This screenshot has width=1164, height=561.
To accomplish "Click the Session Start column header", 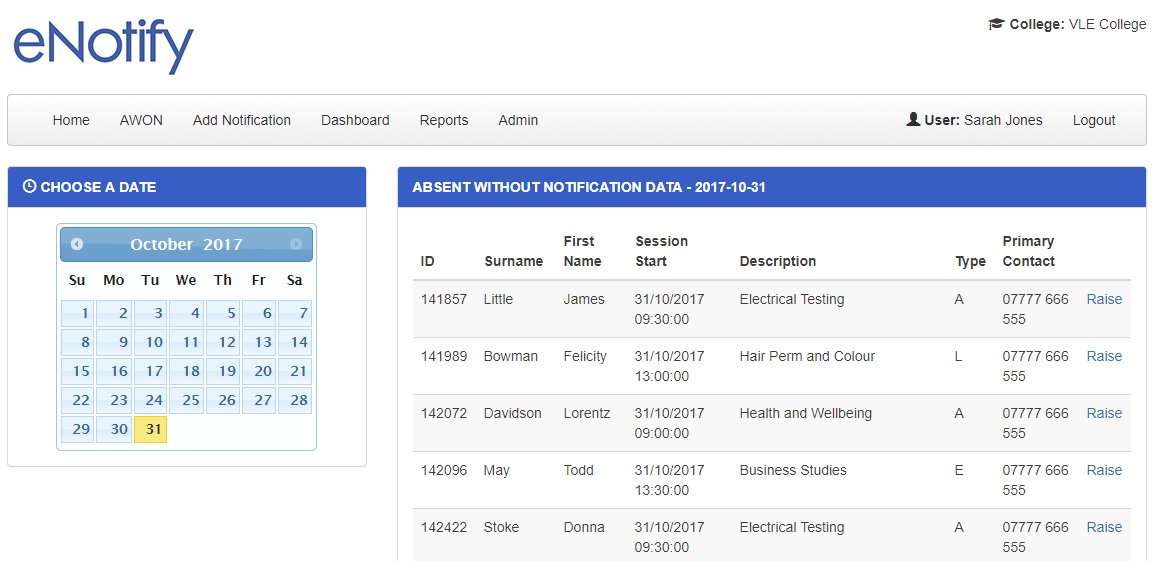I will click(x=661, y=251).
